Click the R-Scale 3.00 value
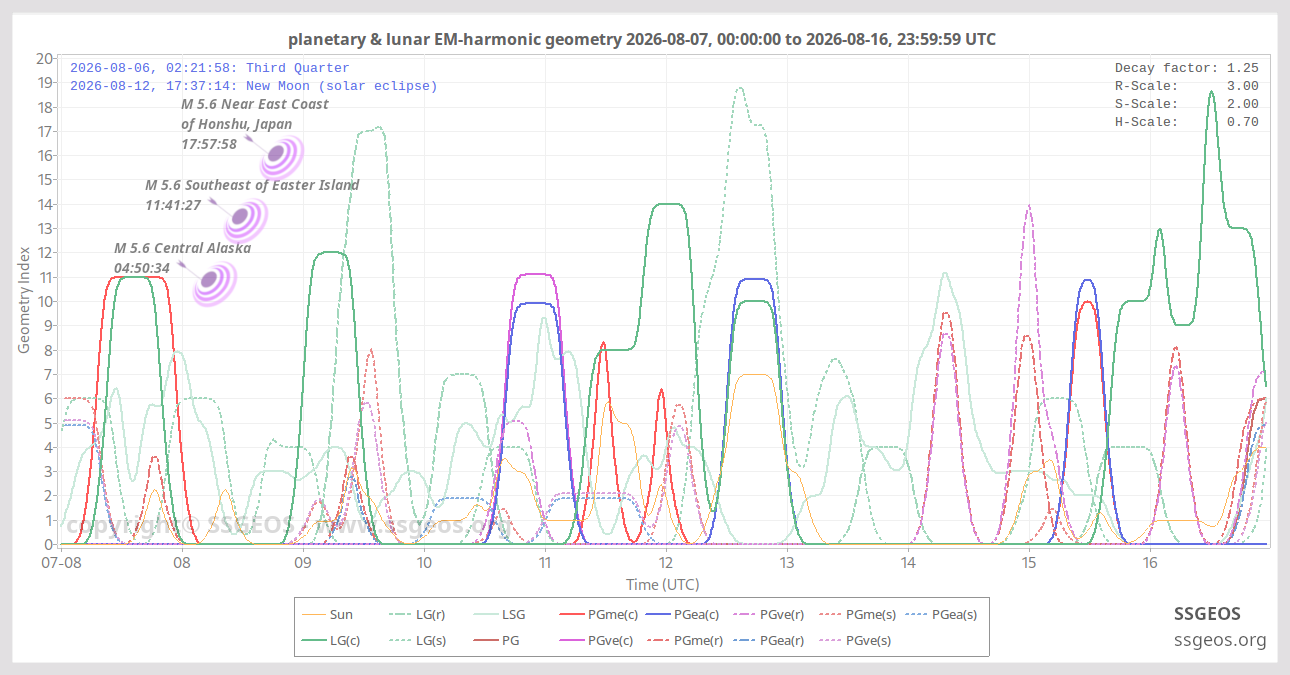This screenshot has width=1290, height=675. 1242,86
